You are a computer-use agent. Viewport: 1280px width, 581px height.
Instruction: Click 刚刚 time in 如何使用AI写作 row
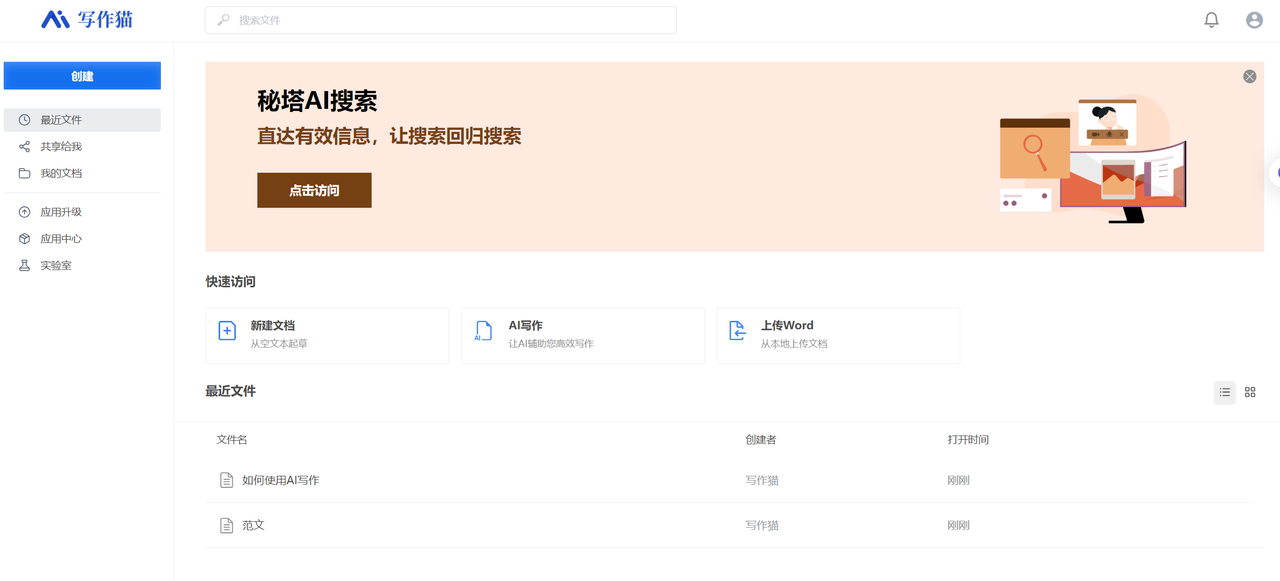tap(958, 480)
